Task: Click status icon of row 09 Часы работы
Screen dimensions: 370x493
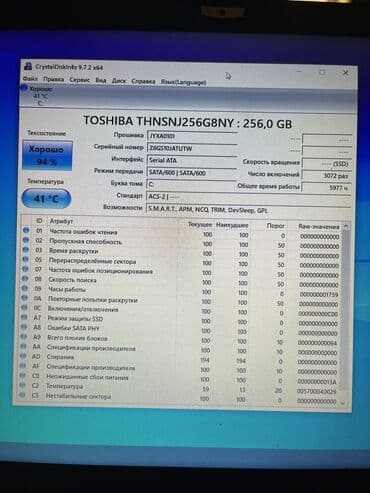Action: click(x=25, y=288)
